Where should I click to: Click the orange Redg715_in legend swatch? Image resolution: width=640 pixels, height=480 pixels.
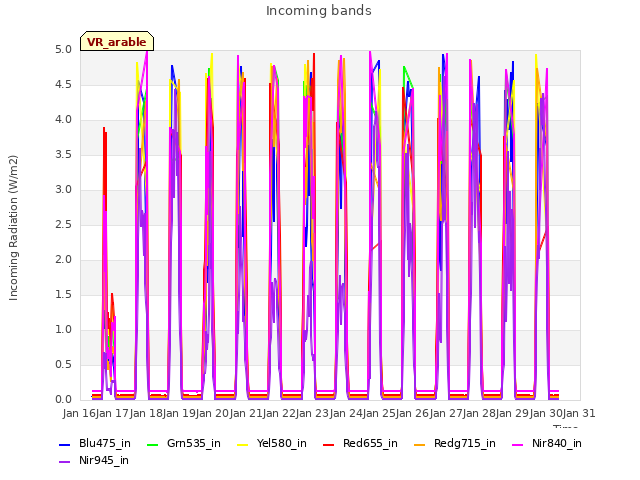420,445
